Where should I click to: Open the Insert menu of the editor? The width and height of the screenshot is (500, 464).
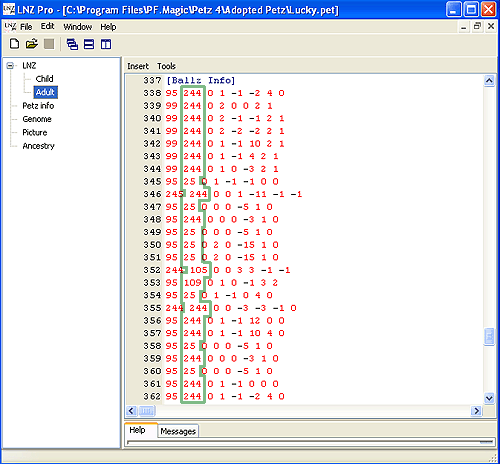pos(138,66)
